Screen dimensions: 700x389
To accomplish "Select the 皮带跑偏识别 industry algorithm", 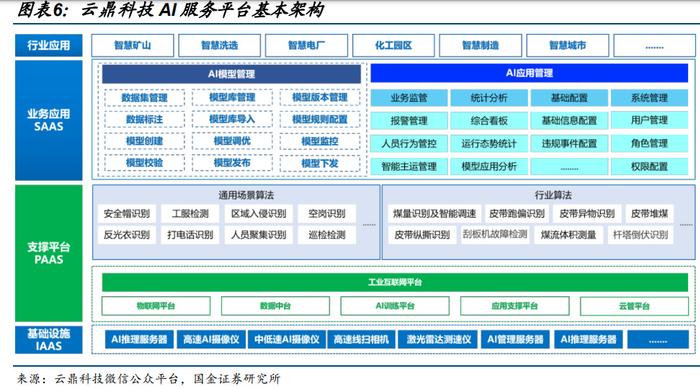I will tap(517, 213).
